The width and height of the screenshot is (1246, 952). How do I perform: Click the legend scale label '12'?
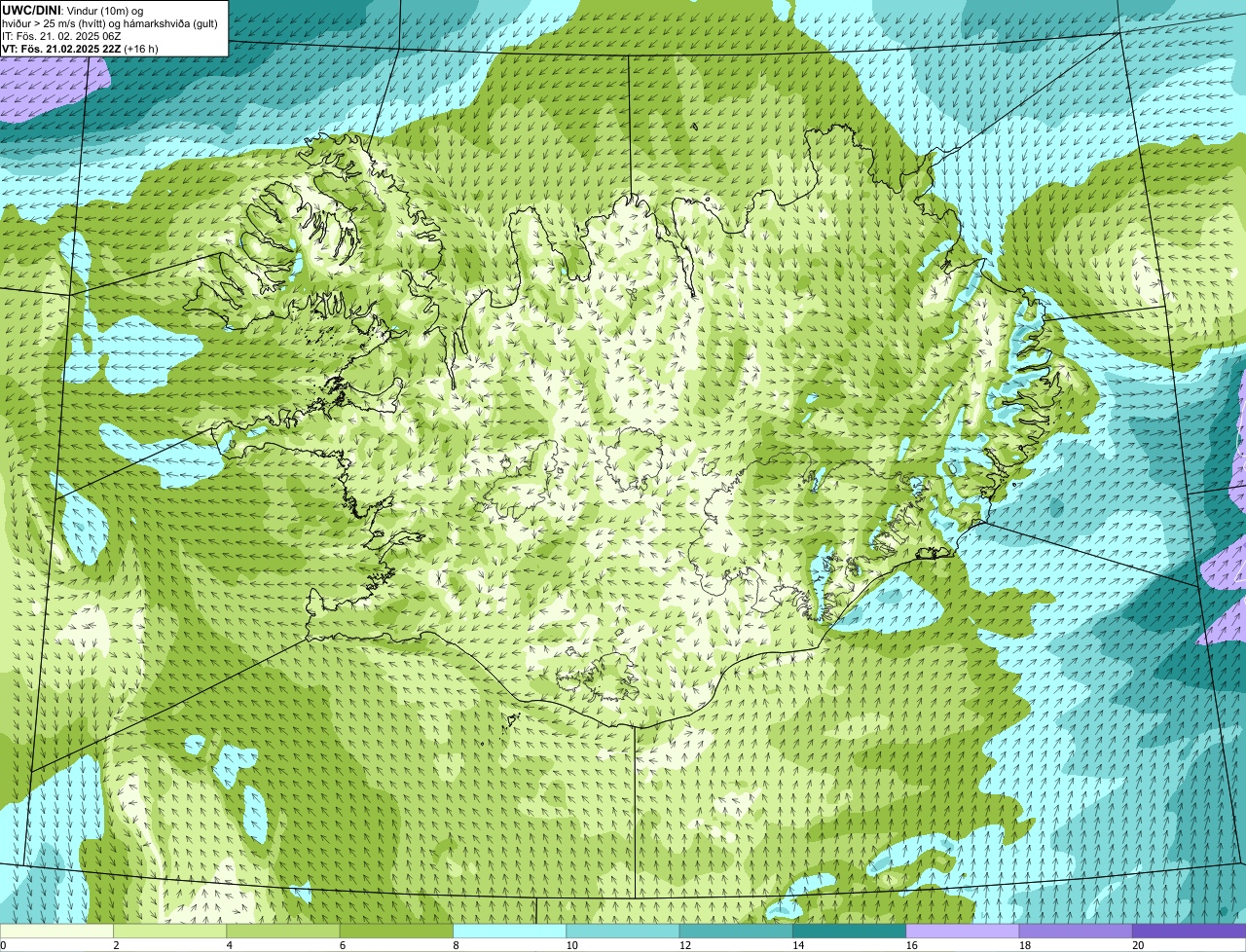coord(684,945)
